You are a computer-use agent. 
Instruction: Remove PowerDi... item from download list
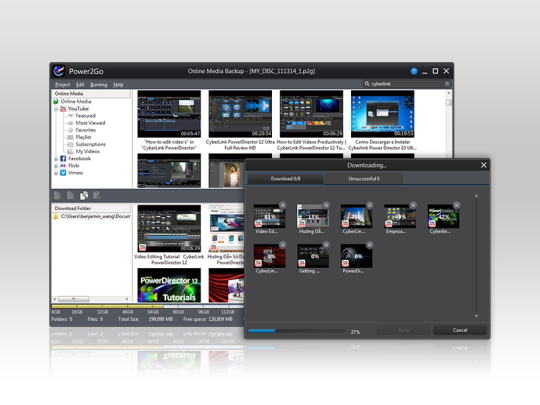point(370,245)
